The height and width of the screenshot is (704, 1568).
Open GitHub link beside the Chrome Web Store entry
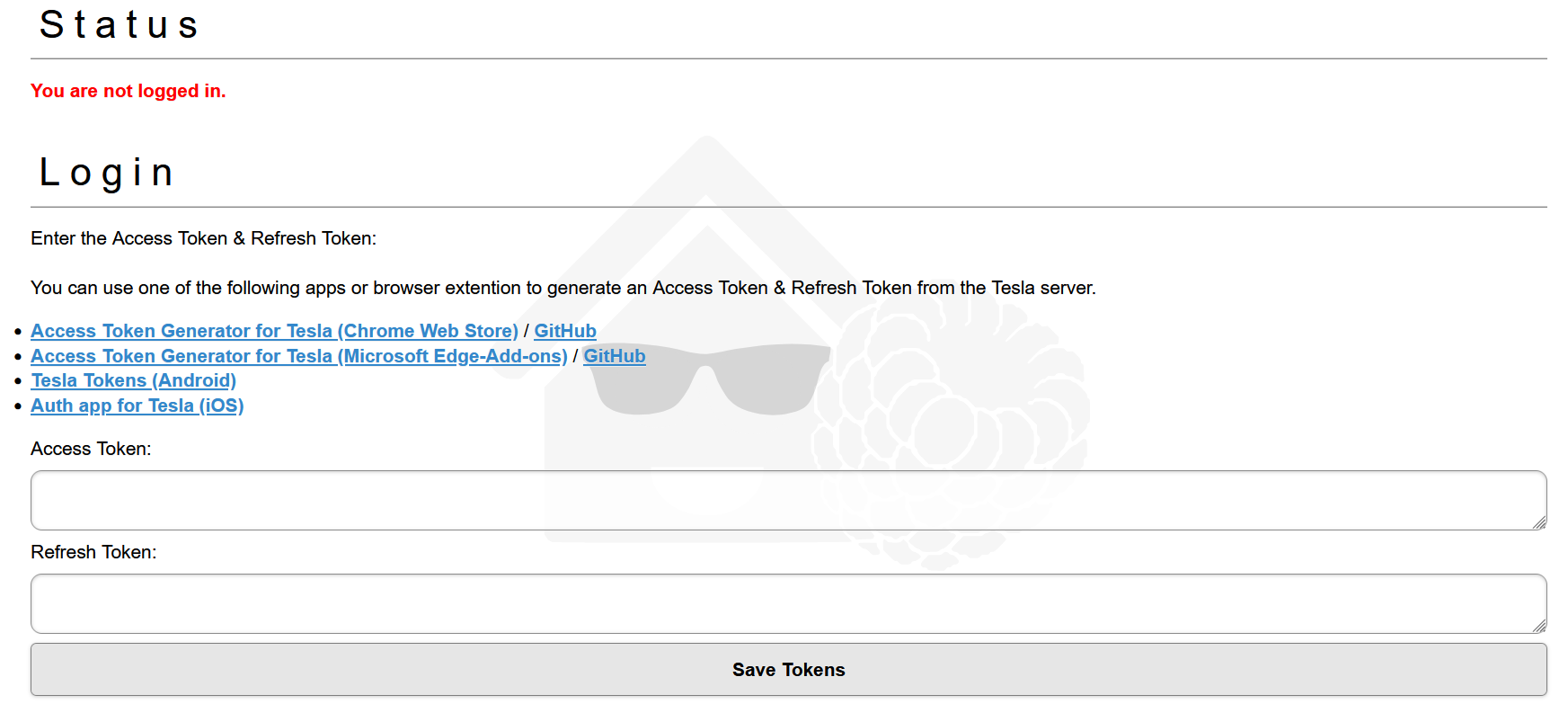pos(565,331)
